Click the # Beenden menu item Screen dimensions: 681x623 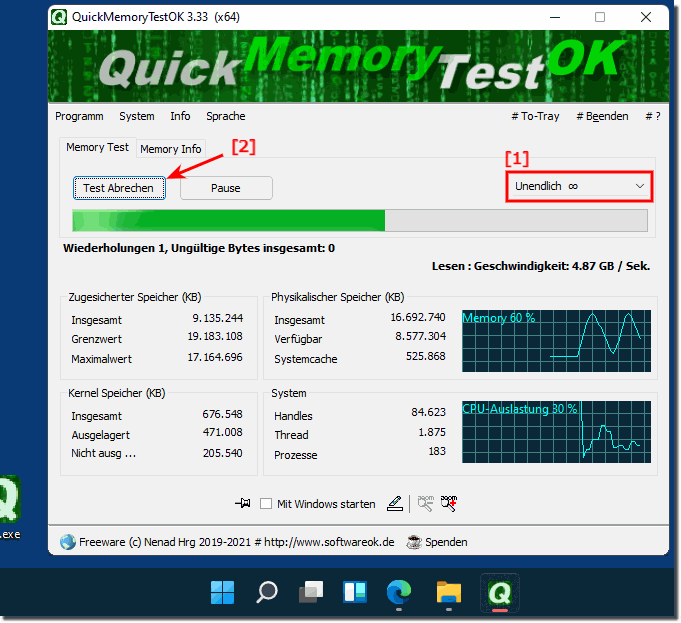coord(602,116)
